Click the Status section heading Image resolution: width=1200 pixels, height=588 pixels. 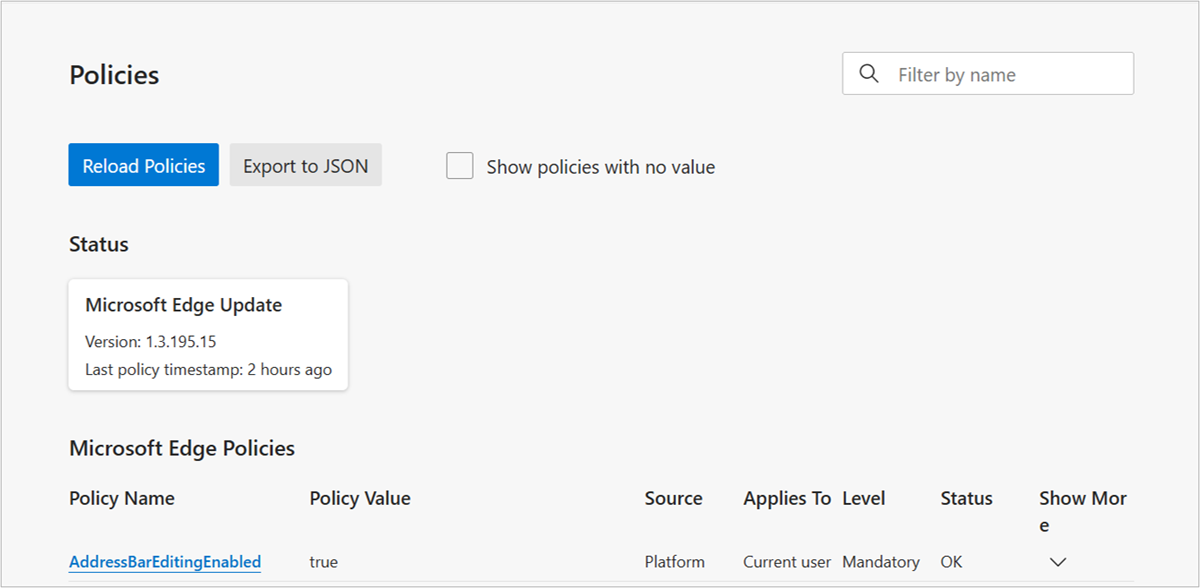(98, 244)
